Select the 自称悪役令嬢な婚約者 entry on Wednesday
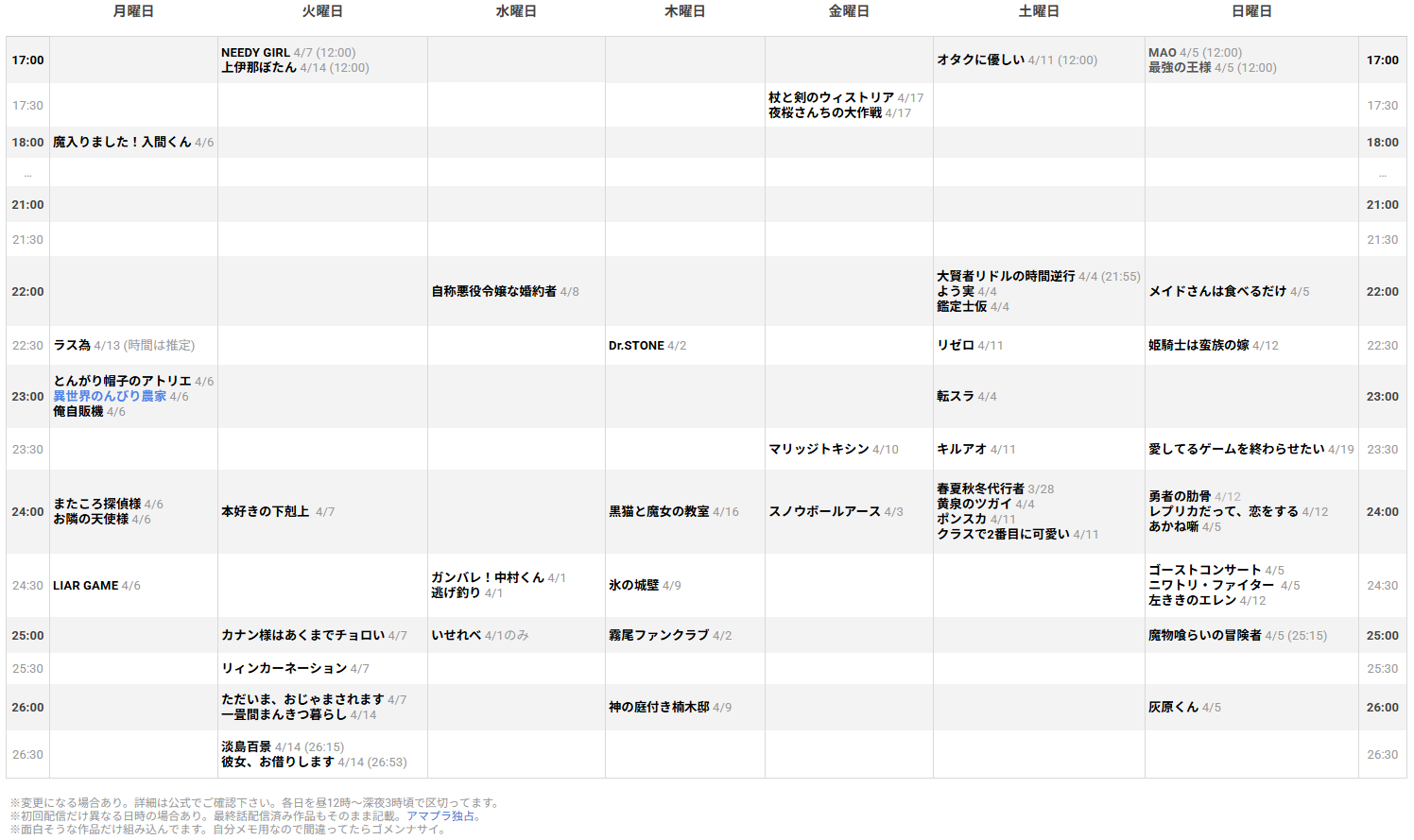This screenshot has width=1414, height=840. (x=493, y=292)
